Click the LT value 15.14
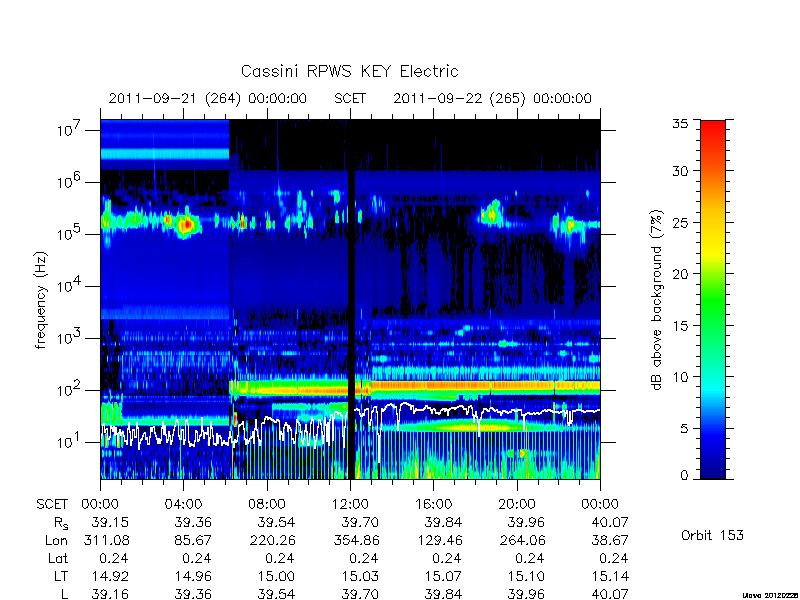The image size is (800, 600). [x=610, y=576]
